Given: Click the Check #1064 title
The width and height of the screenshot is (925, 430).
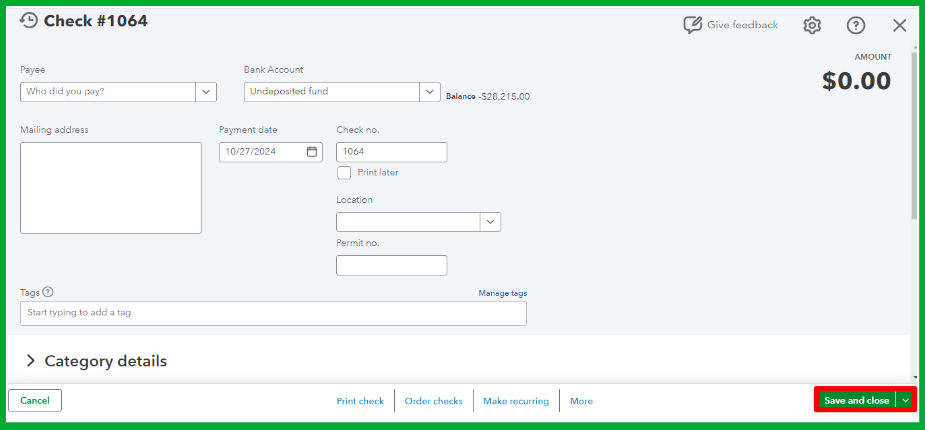Looking at the screenshot, I should pyautogui.click(x=96, y=21).
